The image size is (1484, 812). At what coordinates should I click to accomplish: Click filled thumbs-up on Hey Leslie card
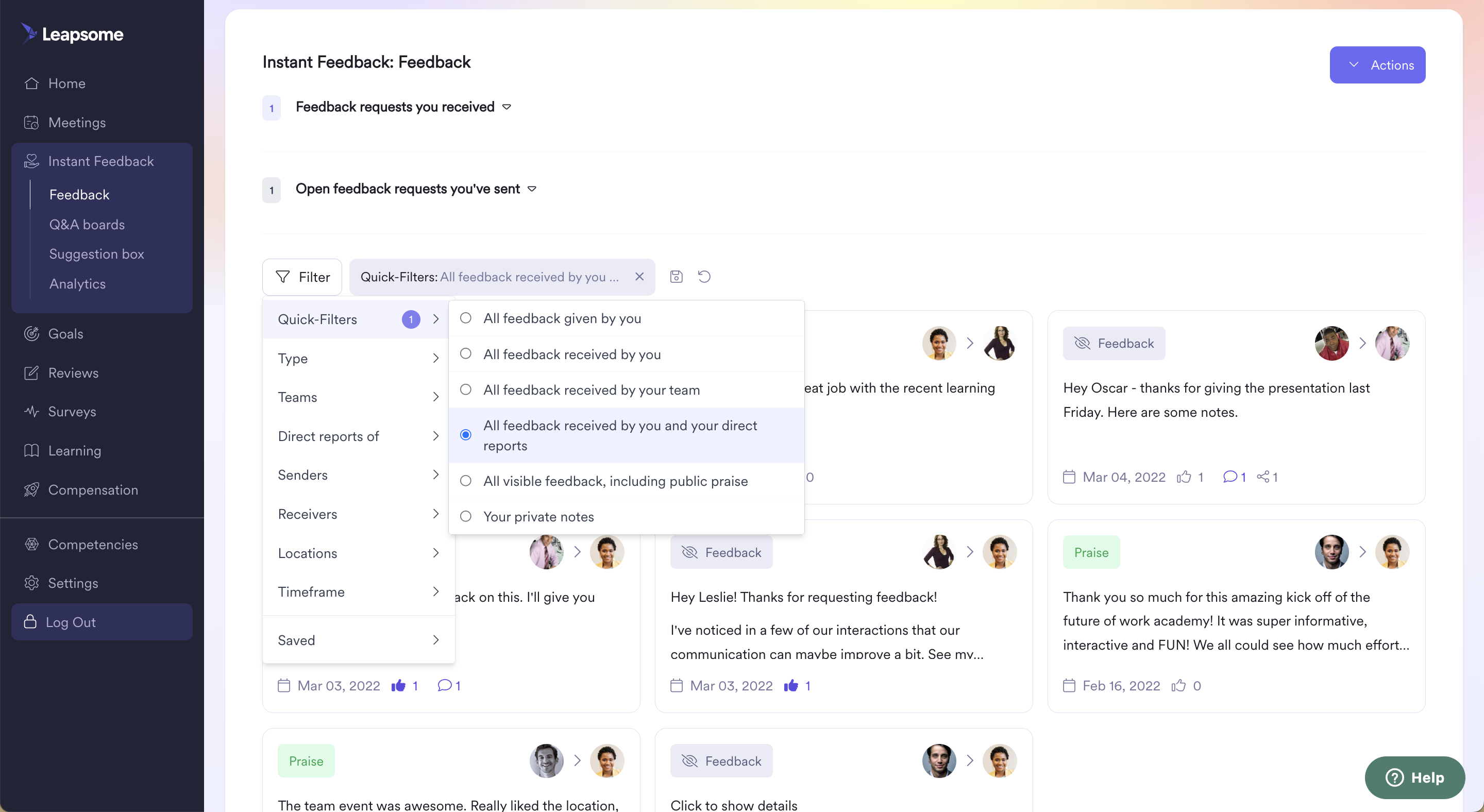[x=791, y=685]
